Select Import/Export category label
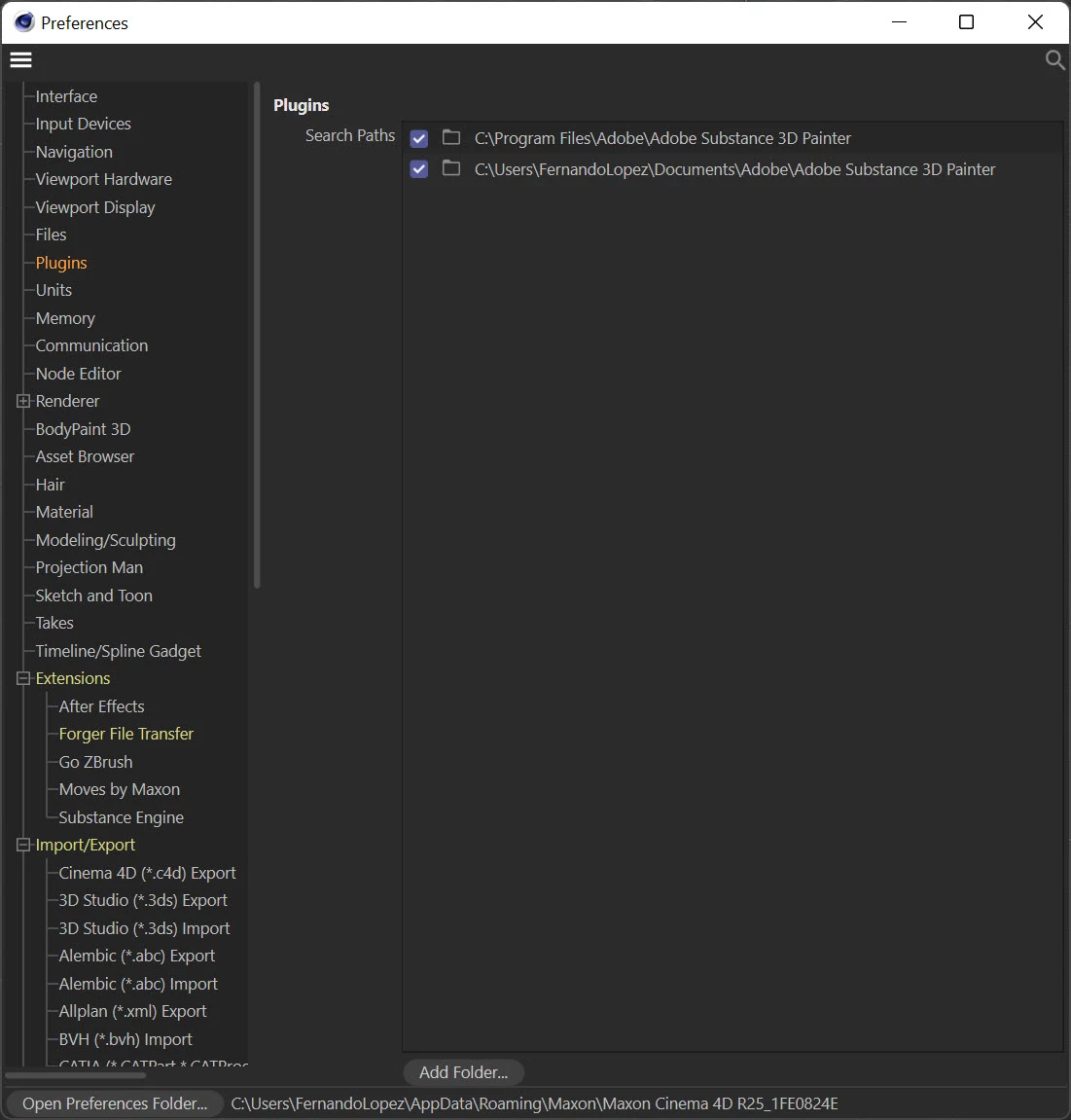Viewport: 1071px width, 1120px height. [x=86, y=845]
